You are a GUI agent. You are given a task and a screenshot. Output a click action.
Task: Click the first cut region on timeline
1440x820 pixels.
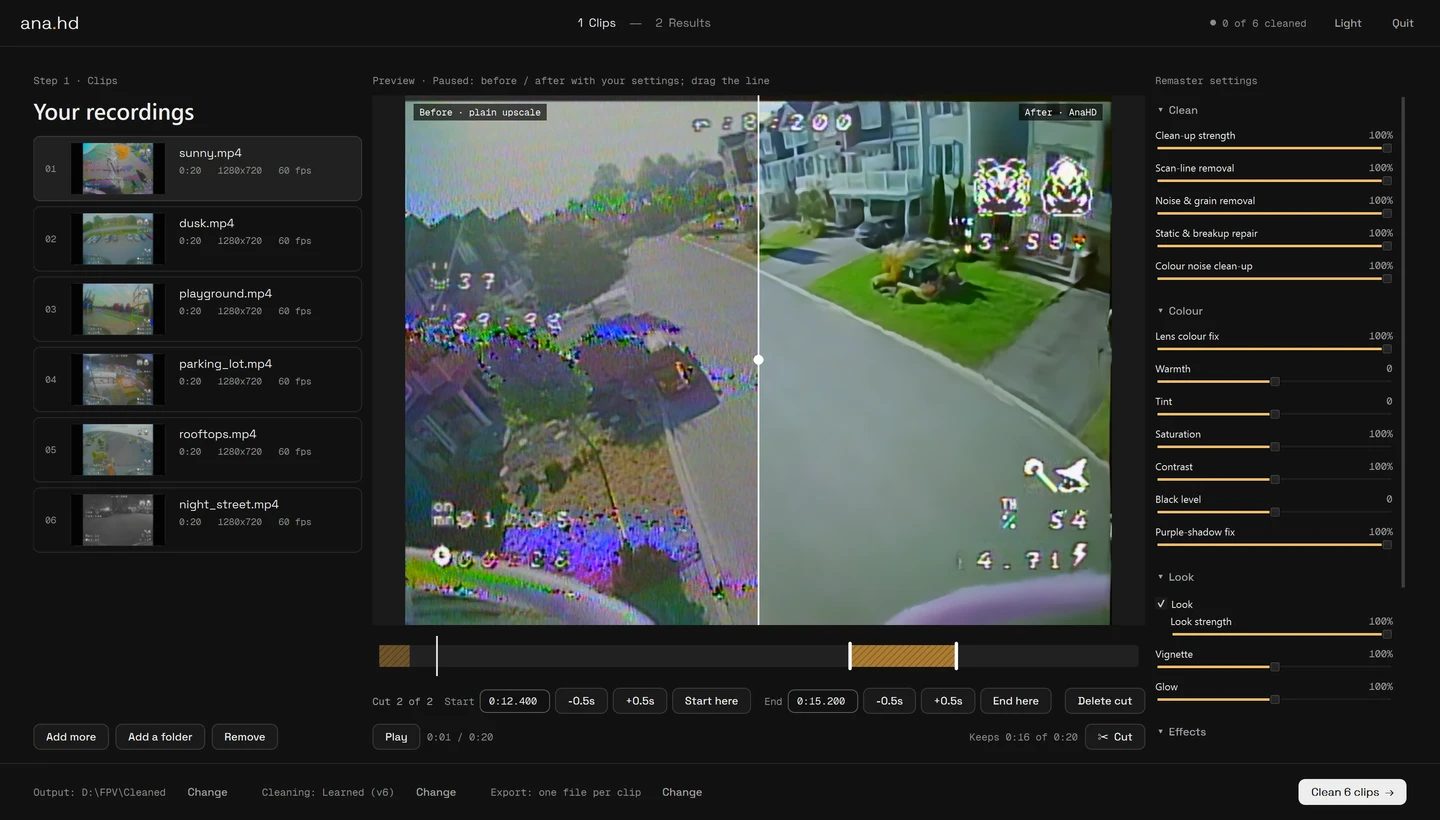coord(394,656)
